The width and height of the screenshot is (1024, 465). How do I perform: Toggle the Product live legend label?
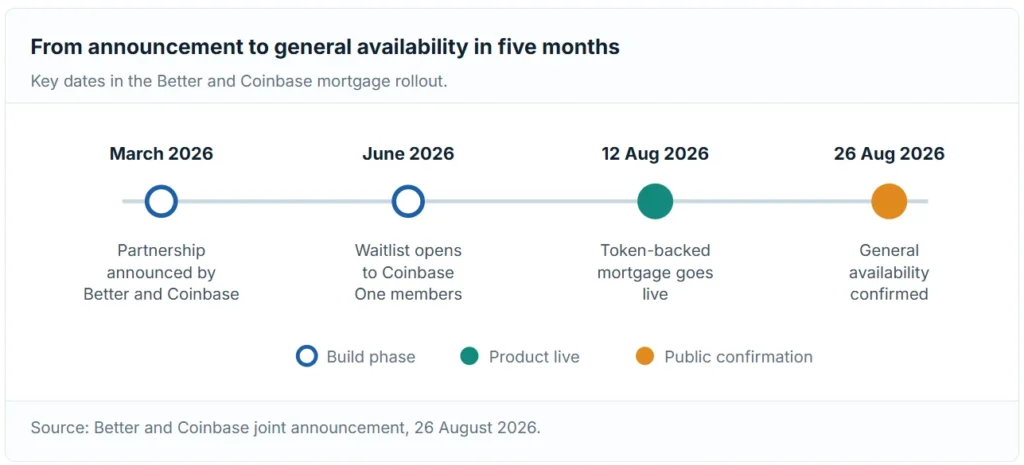pos(534,357)
